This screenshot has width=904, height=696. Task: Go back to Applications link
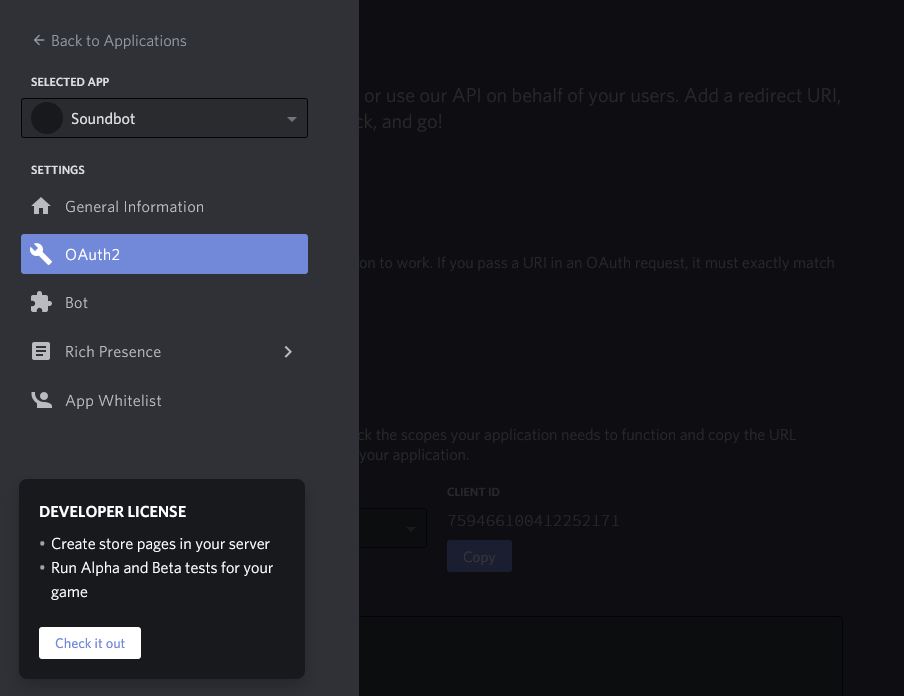pyautogui.click(x=110, y=40)
